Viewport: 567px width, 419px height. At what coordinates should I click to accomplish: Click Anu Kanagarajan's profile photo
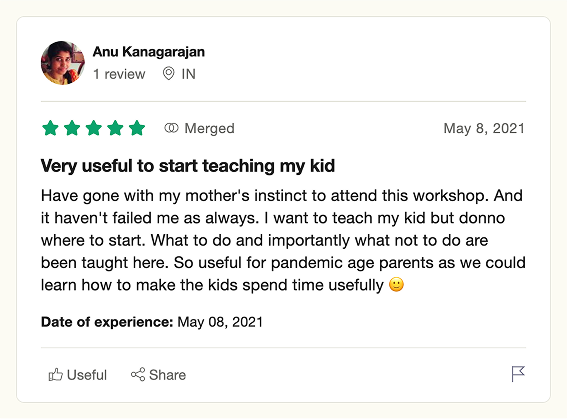click(x=63, y=63)
